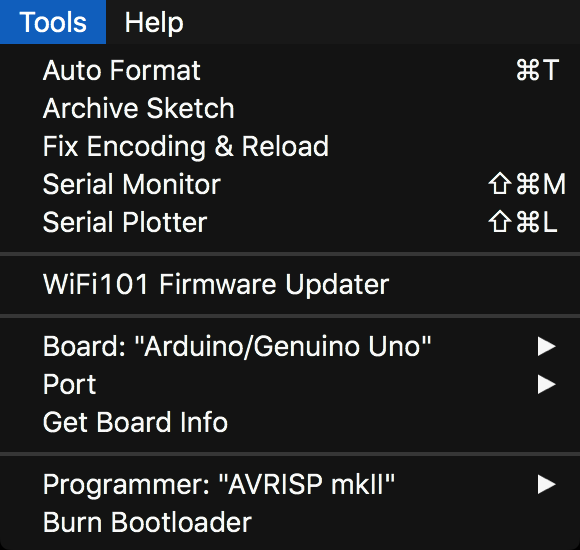This screenshot has width=580, height=550.
Task: Click the "AVRISP mkII" programmer name text
Action: click(x=307, y=484)
